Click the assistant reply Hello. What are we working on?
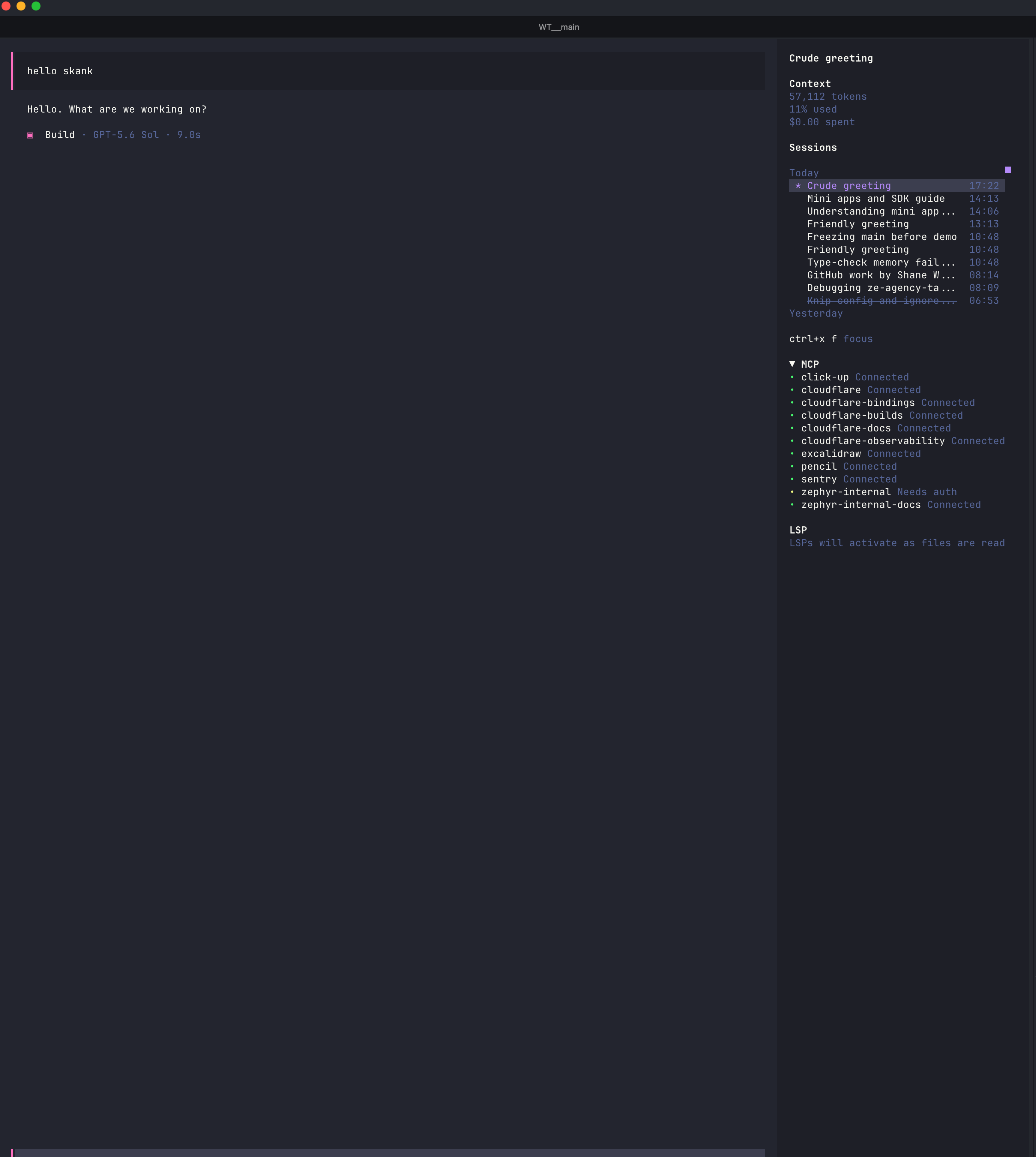The height and width of the screenshot is (1157, 1036). tap(117, 109)
